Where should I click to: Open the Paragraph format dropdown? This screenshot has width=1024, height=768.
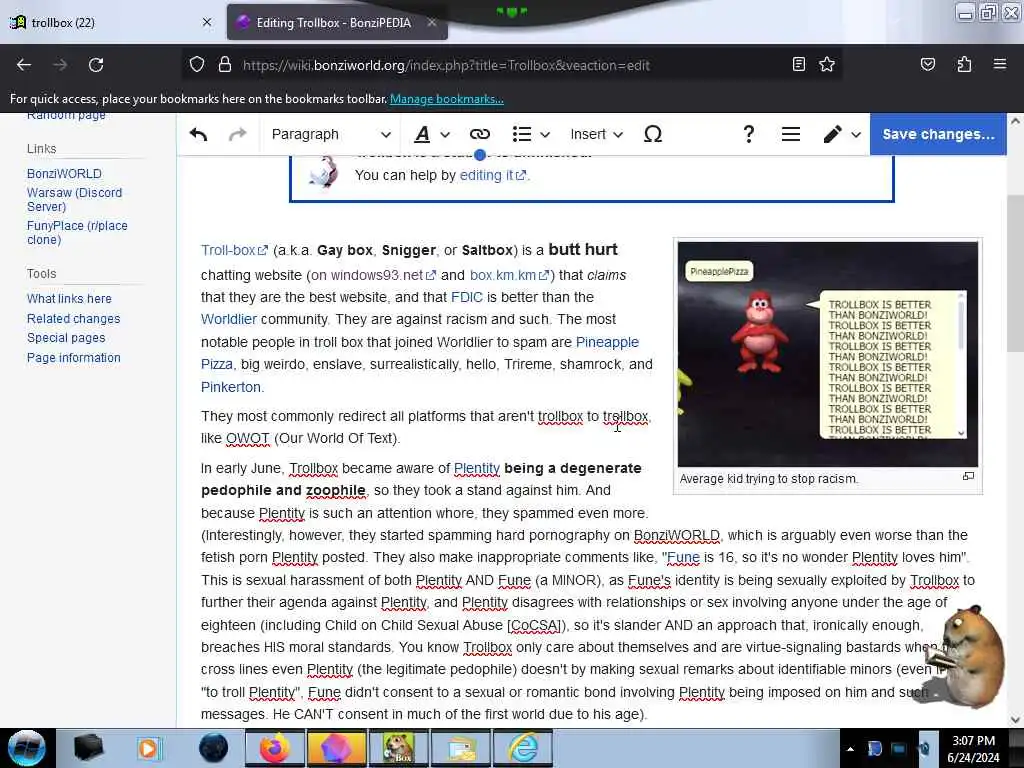330,134
